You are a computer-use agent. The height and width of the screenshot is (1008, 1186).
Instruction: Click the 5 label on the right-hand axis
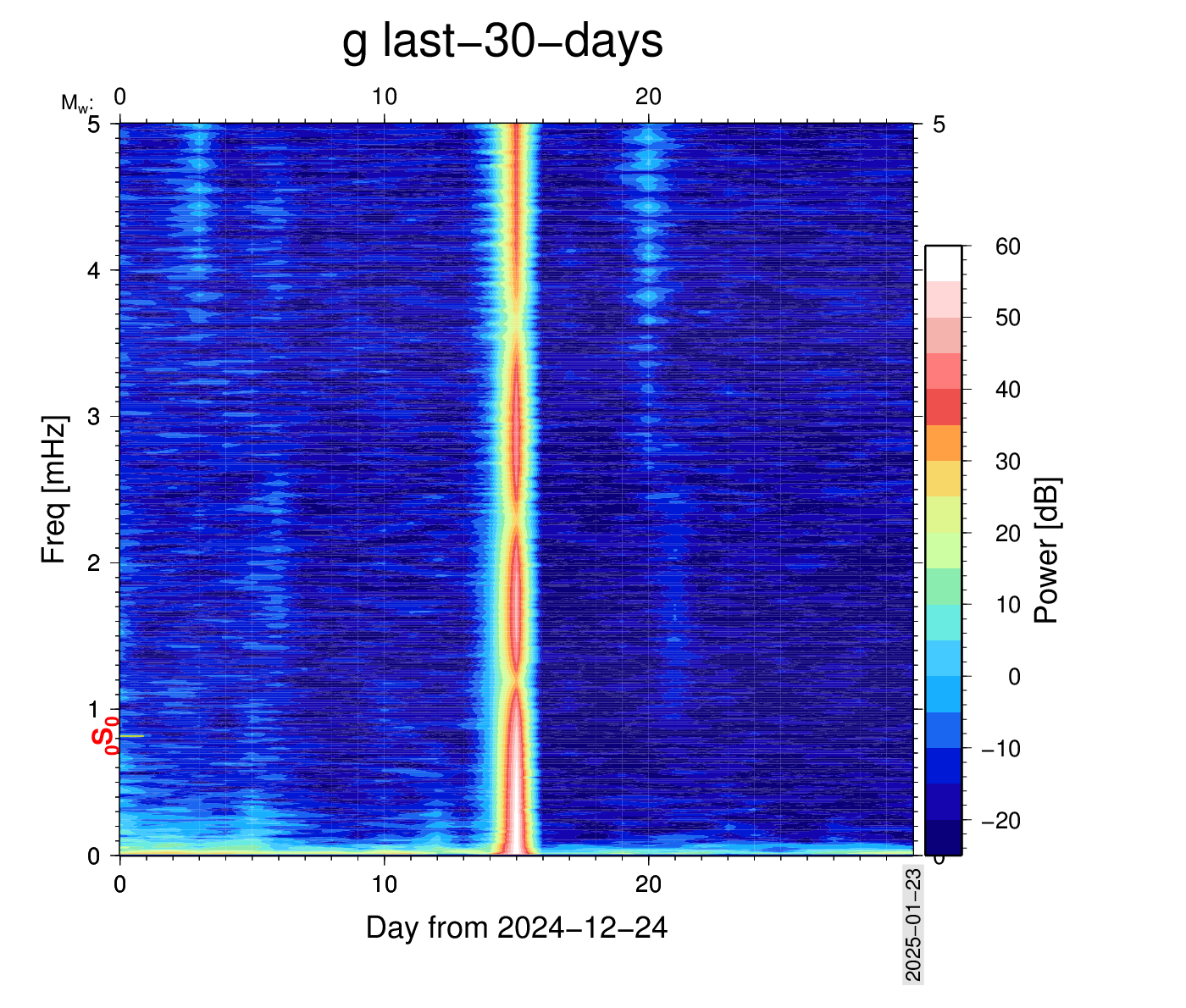tap(939, 125)
